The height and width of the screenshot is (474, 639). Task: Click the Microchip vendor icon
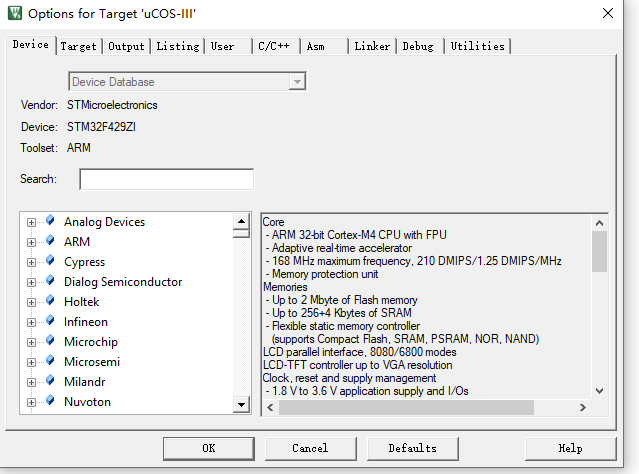pyautogui.click(x=50, y=342)
